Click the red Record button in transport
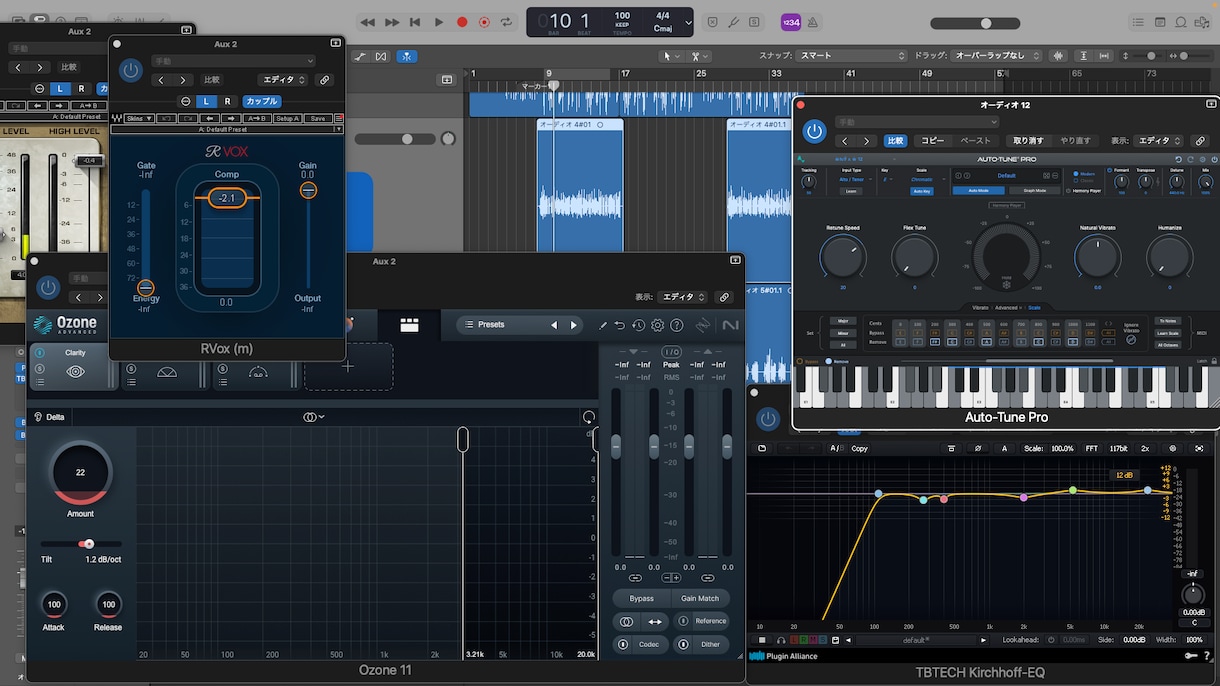 pos(462,22)
